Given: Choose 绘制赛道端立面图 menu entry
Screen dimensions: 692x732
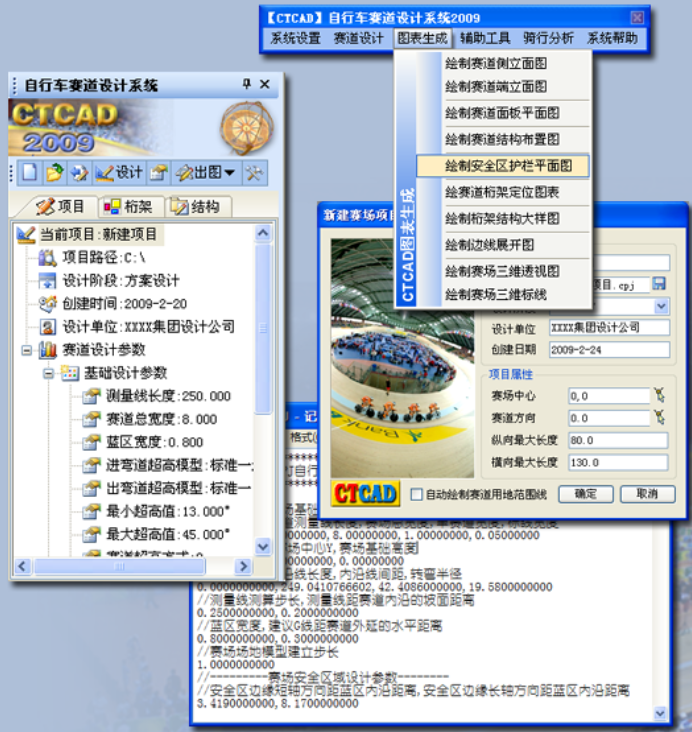Looking at the screenshot, I should [x=502, y=87].
